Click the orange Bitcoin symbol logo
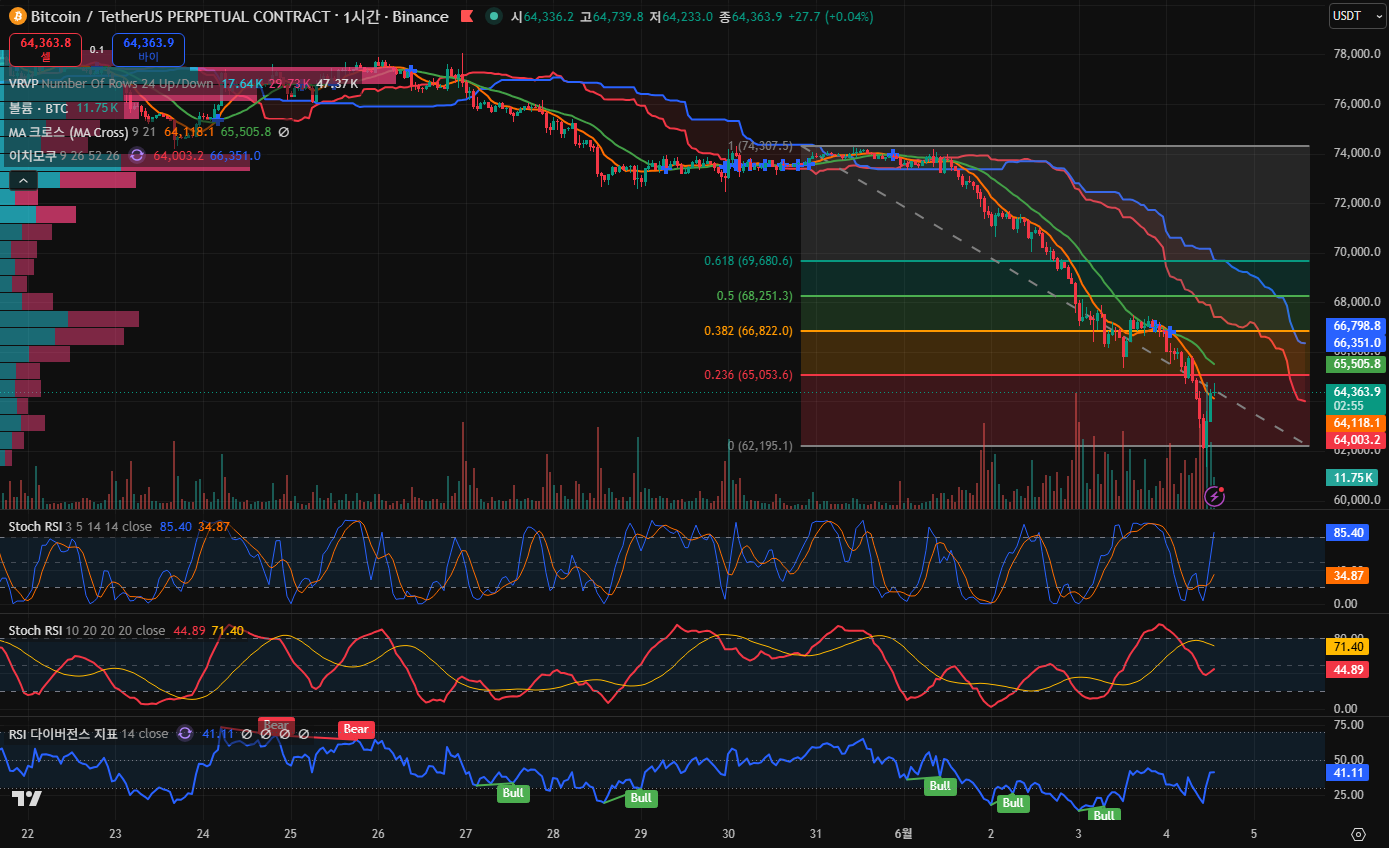Image resolution: width=1389 pixels, height=848 pixels. pos(16,17)
